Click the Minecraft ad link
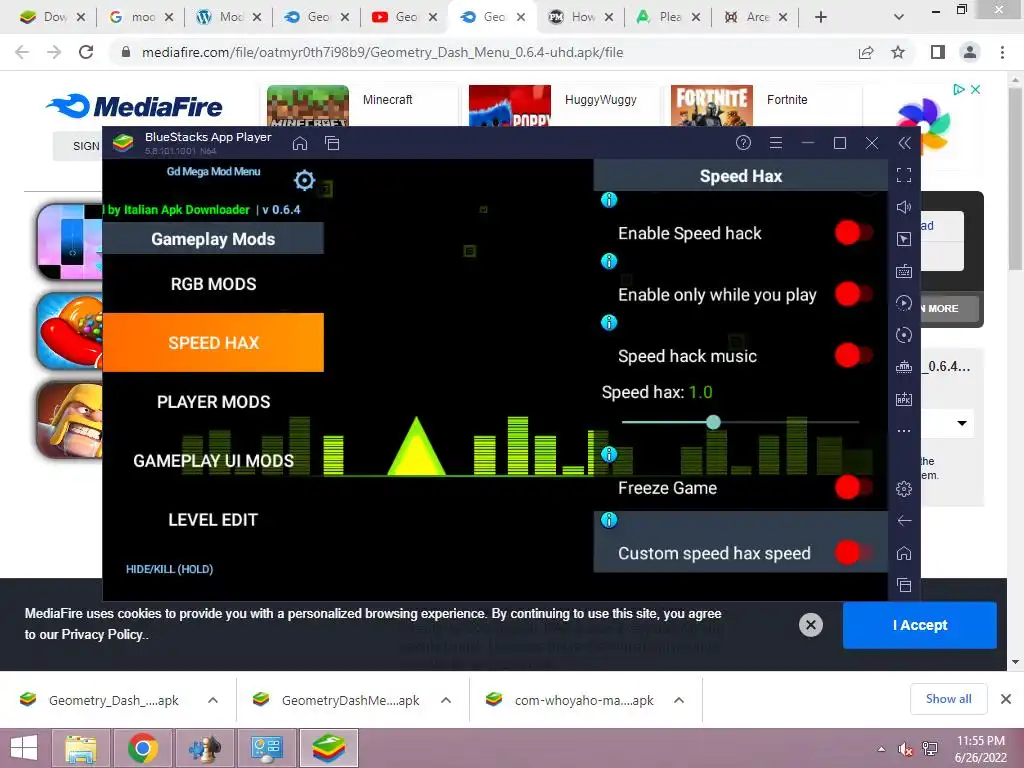Viewport: 1024px width, 768px height. 387,100
